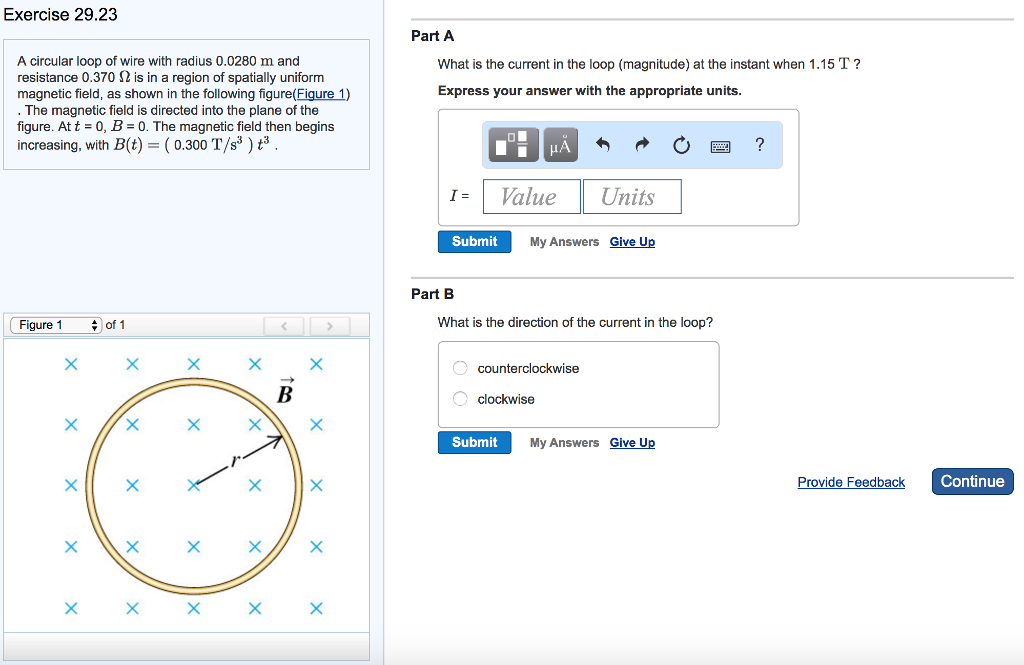Open the Figure 1 dropdown
Screen dimensions: 1024x665
(55, 324)
